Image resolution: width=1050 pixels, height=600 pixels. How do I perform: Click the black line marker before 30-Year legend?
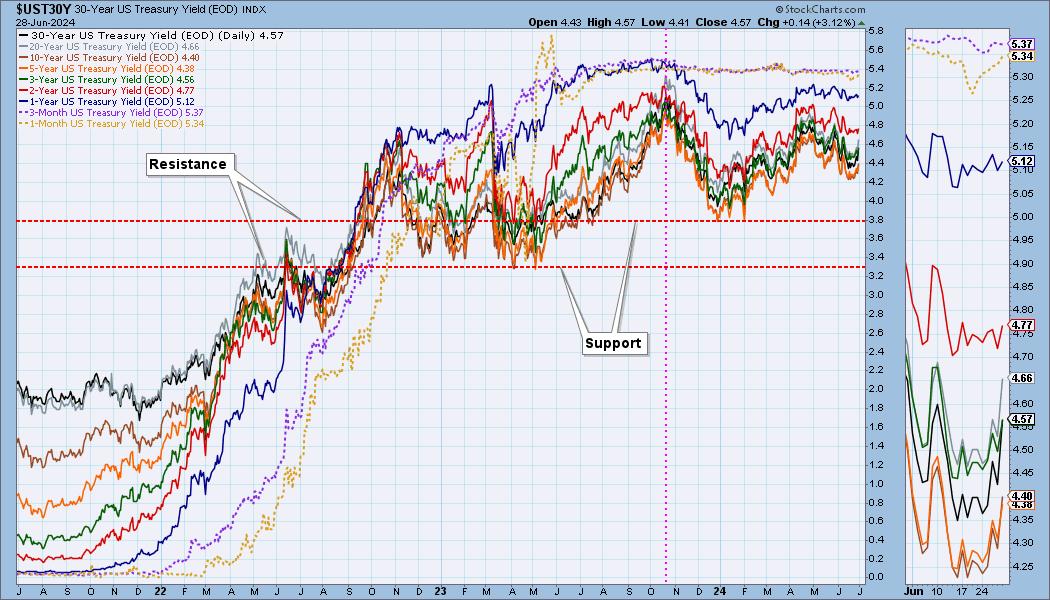(x=24, y=35)
